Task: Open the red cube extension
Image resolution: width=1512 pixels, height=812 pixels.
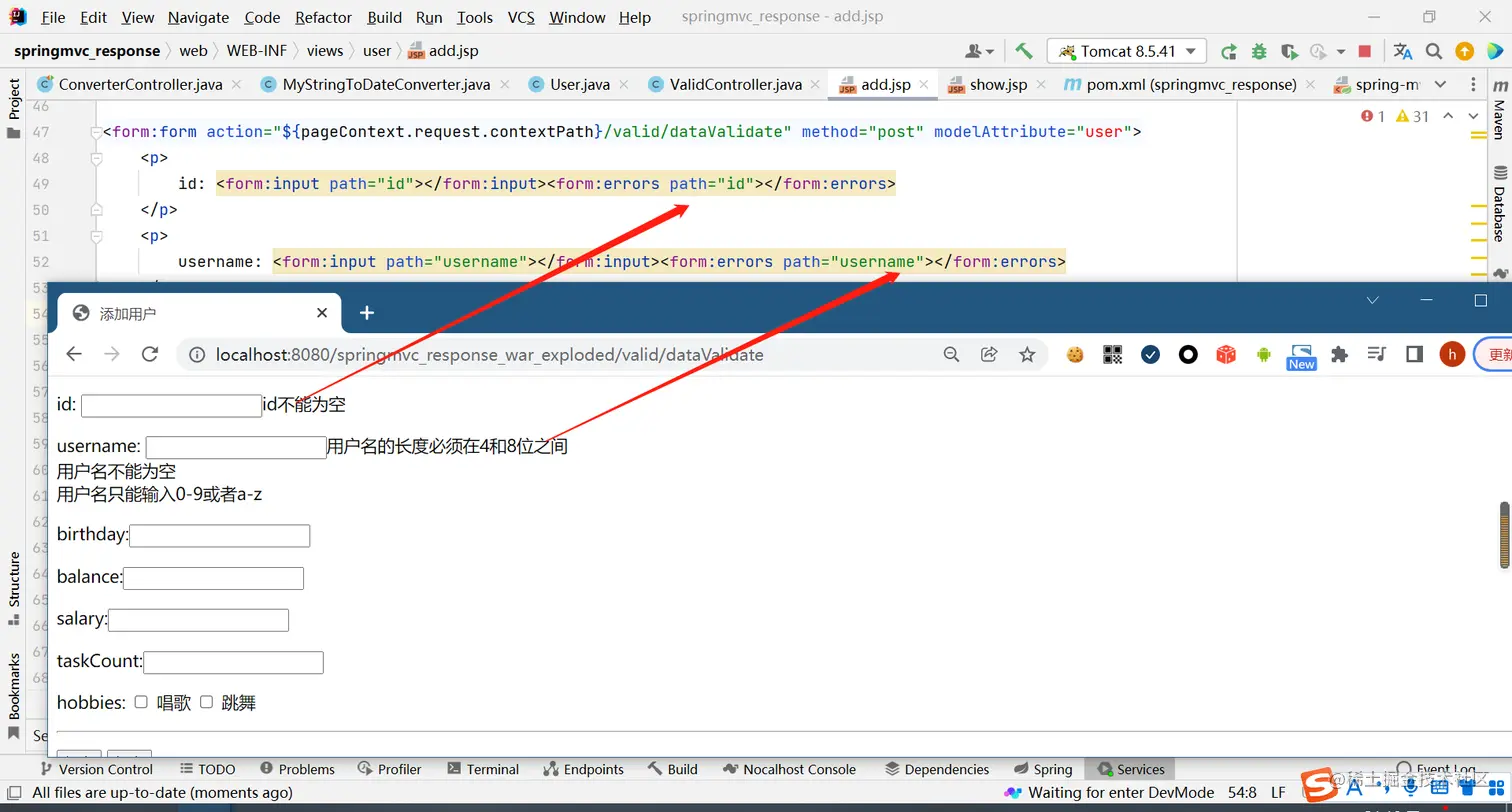Action: click(x=1225, y=354)
